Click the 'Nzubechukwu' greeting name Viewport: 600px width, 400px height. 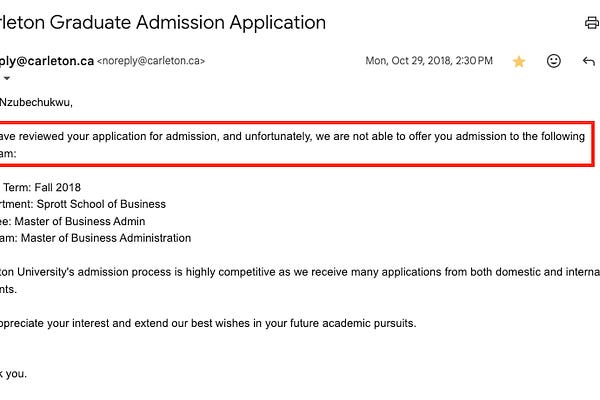[38, 101]
